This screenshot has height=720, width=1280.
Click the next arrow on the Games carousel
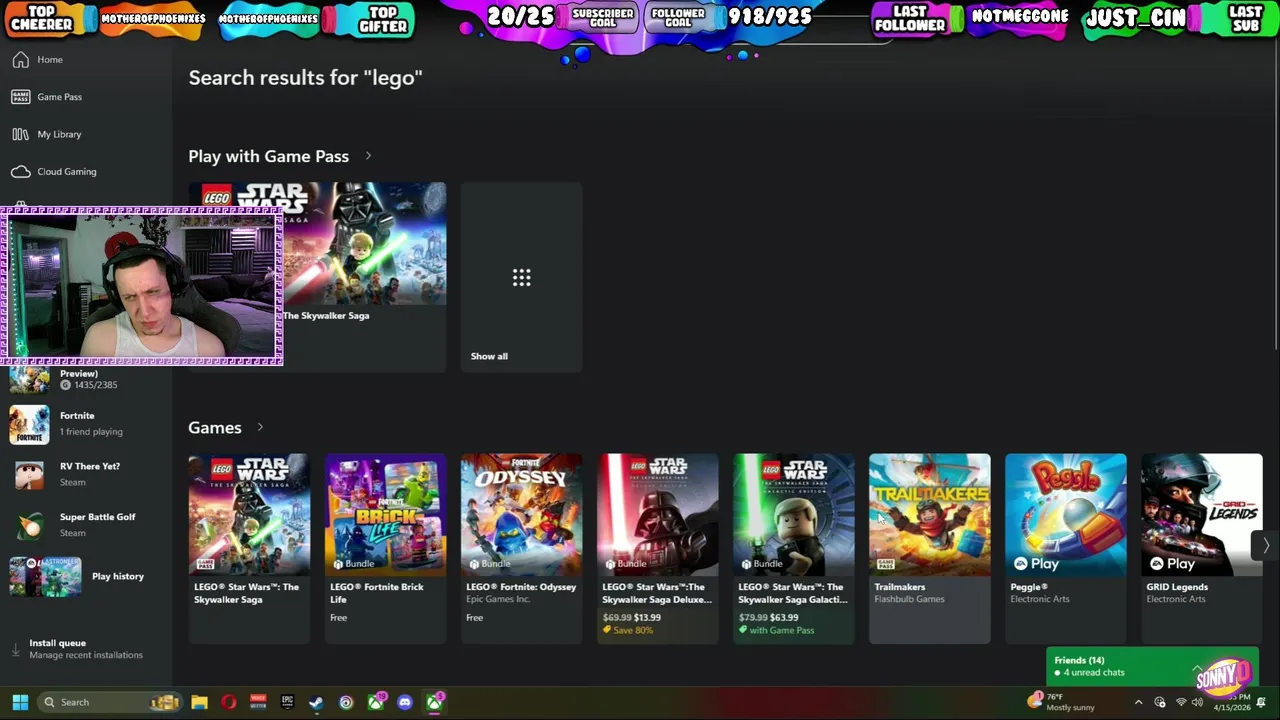(1265, 545)
